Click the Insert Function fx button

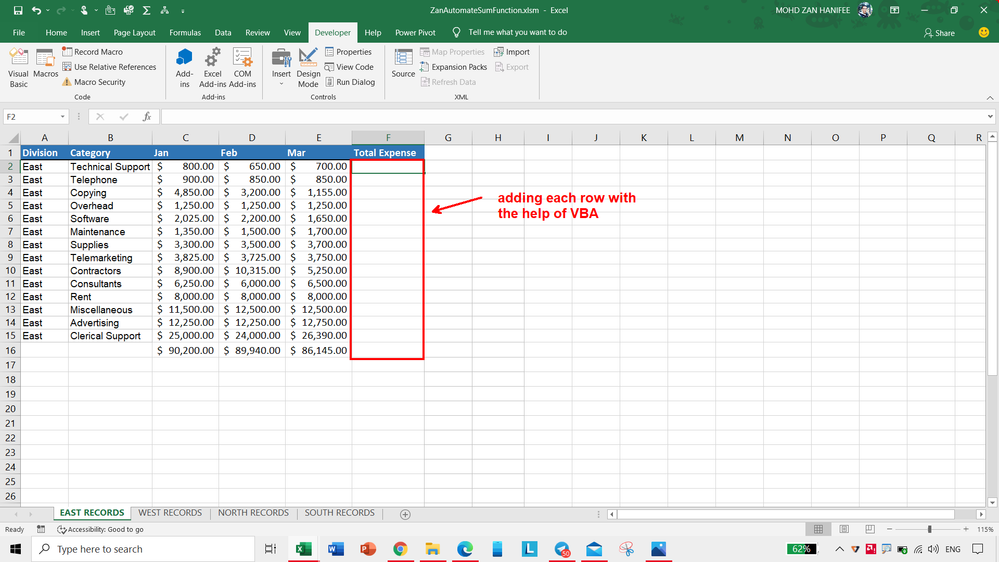pos(147,117)
